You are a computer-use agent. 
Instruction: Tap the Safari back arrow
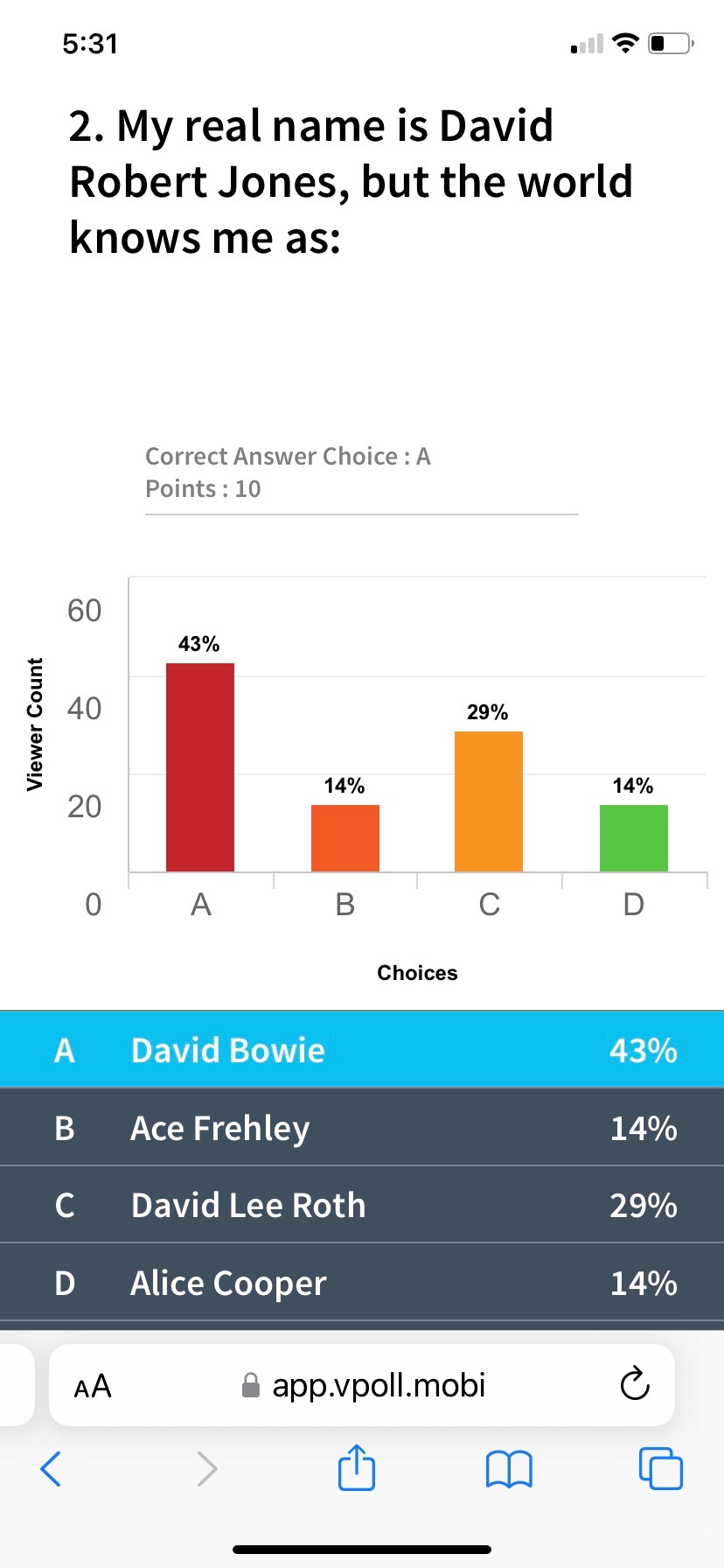pyautogui.click(x=52, y=1468)
